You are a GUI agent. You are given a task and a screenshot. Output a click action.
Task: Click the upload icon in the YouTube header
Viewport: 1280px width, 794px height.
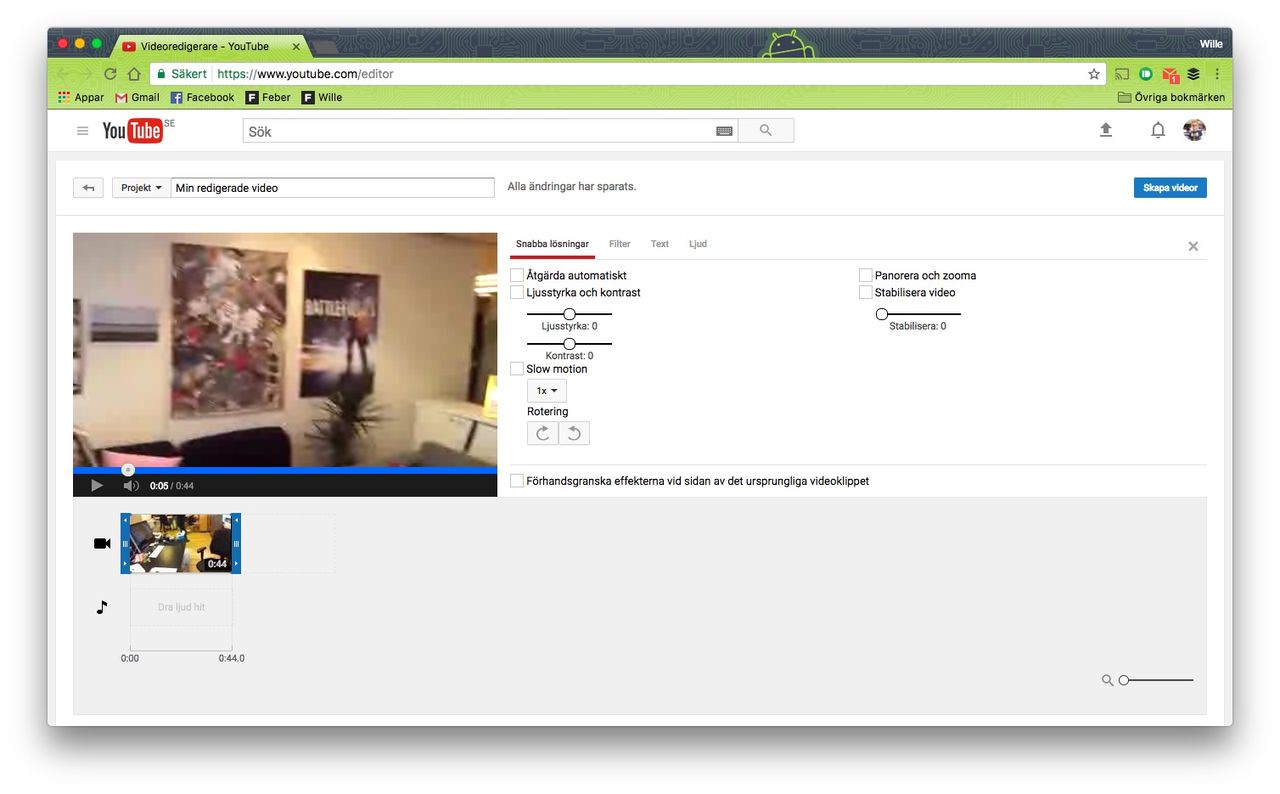coord(1106,130)
